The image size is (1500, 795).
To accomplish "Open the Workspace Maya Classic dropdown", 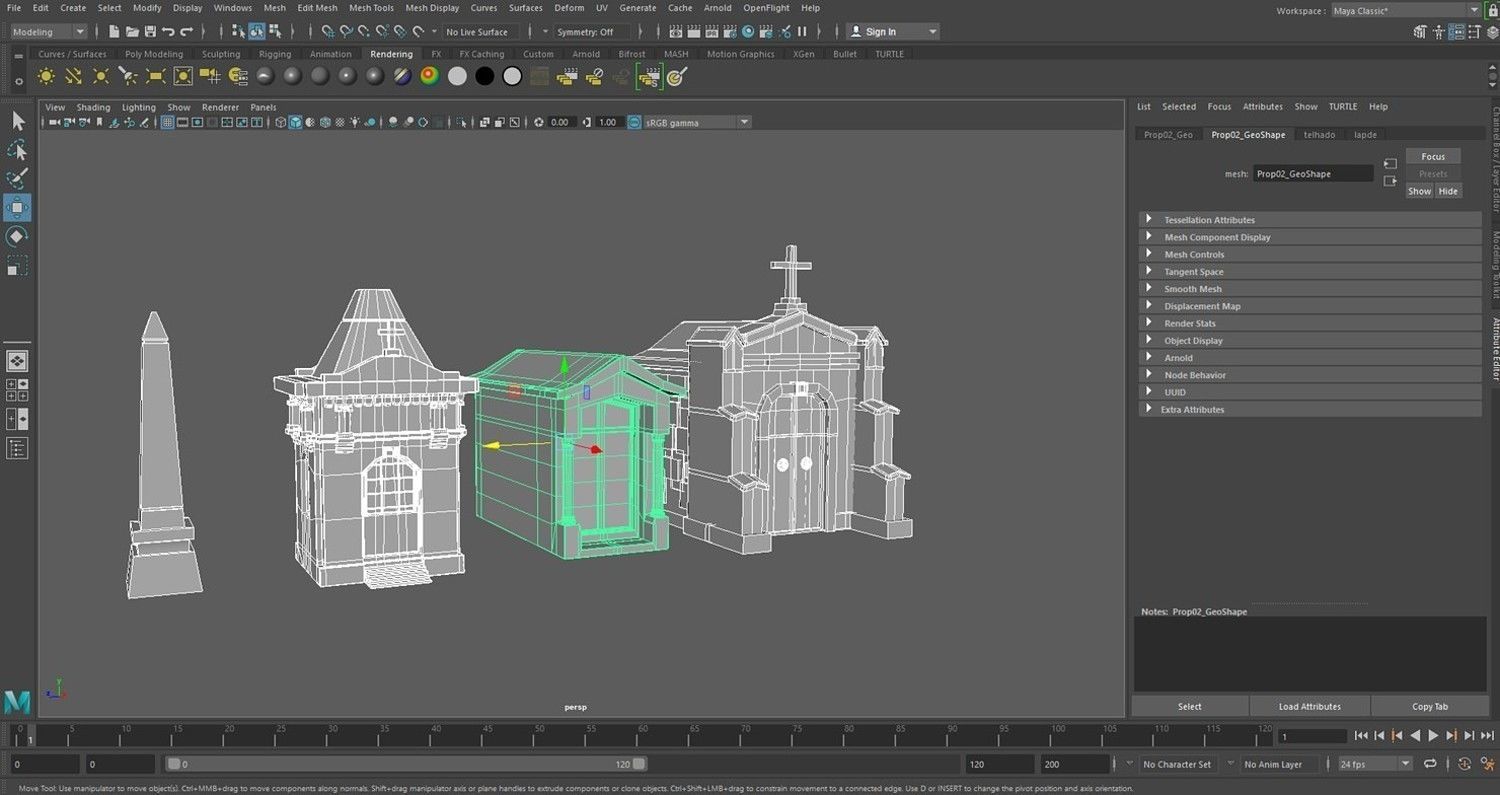I will pyautogui.click(x=1406, y=10).
